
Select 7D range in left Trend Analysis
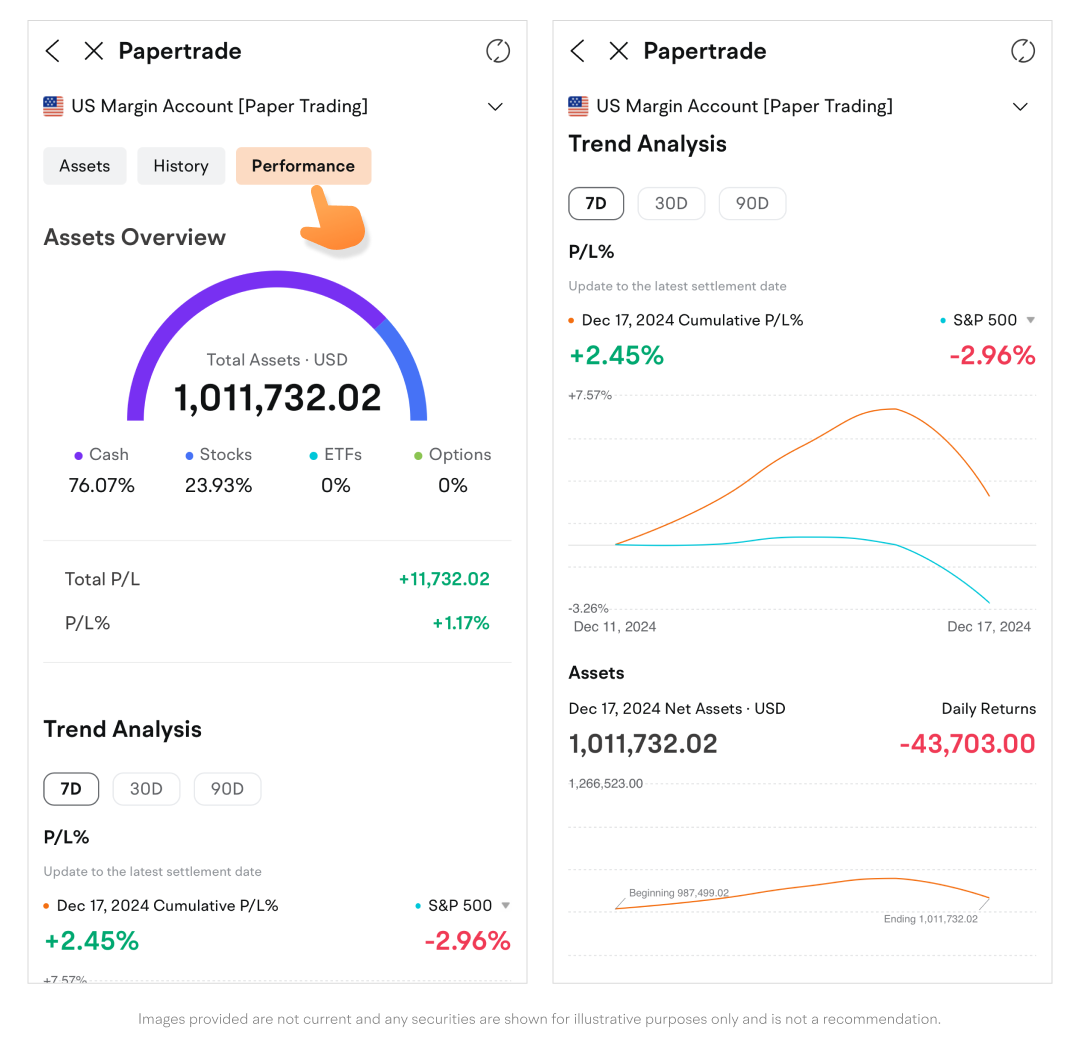(71, 789)
